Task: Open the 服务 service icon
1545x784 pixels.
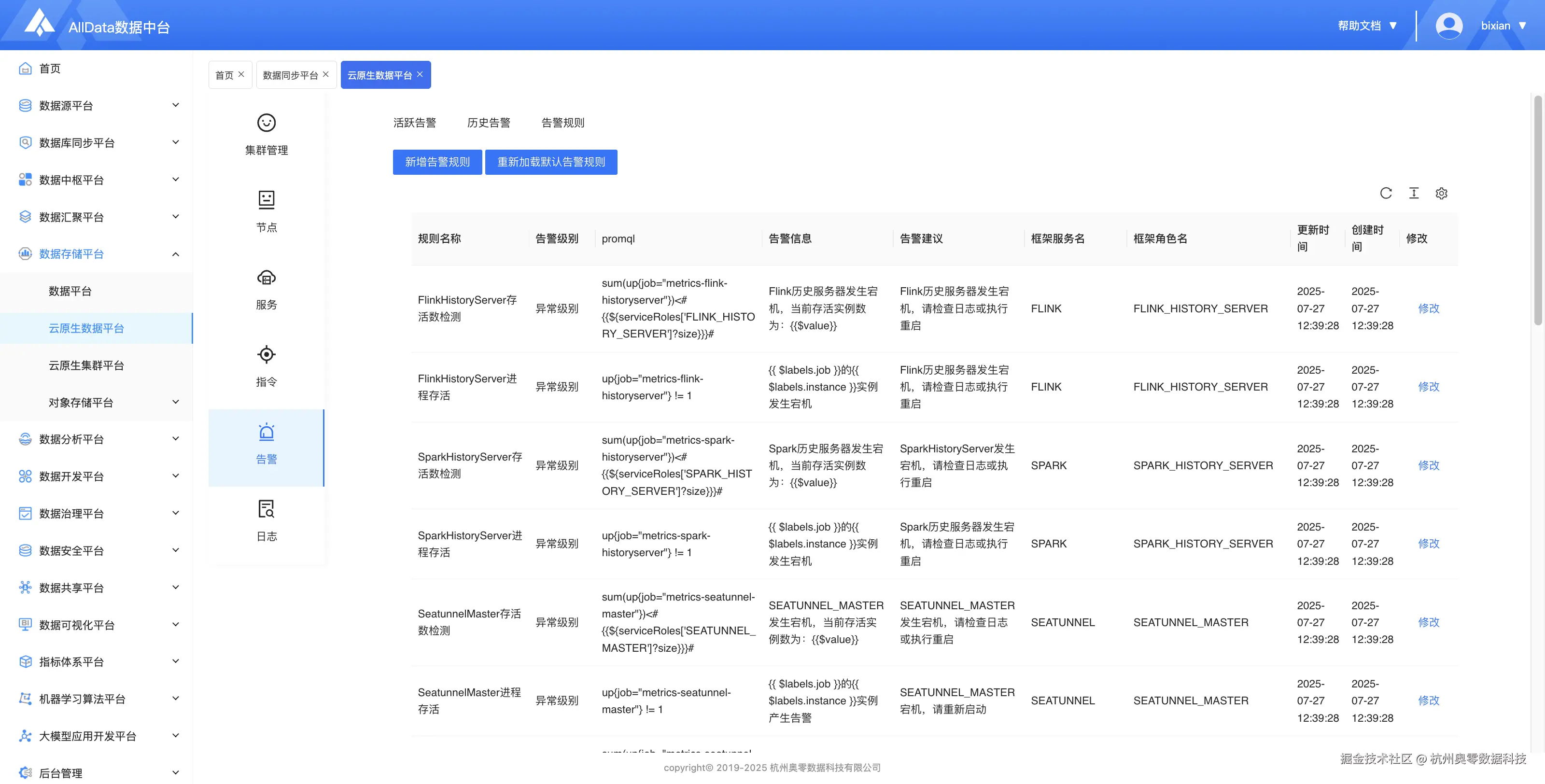Action: (x=267, y=278)
